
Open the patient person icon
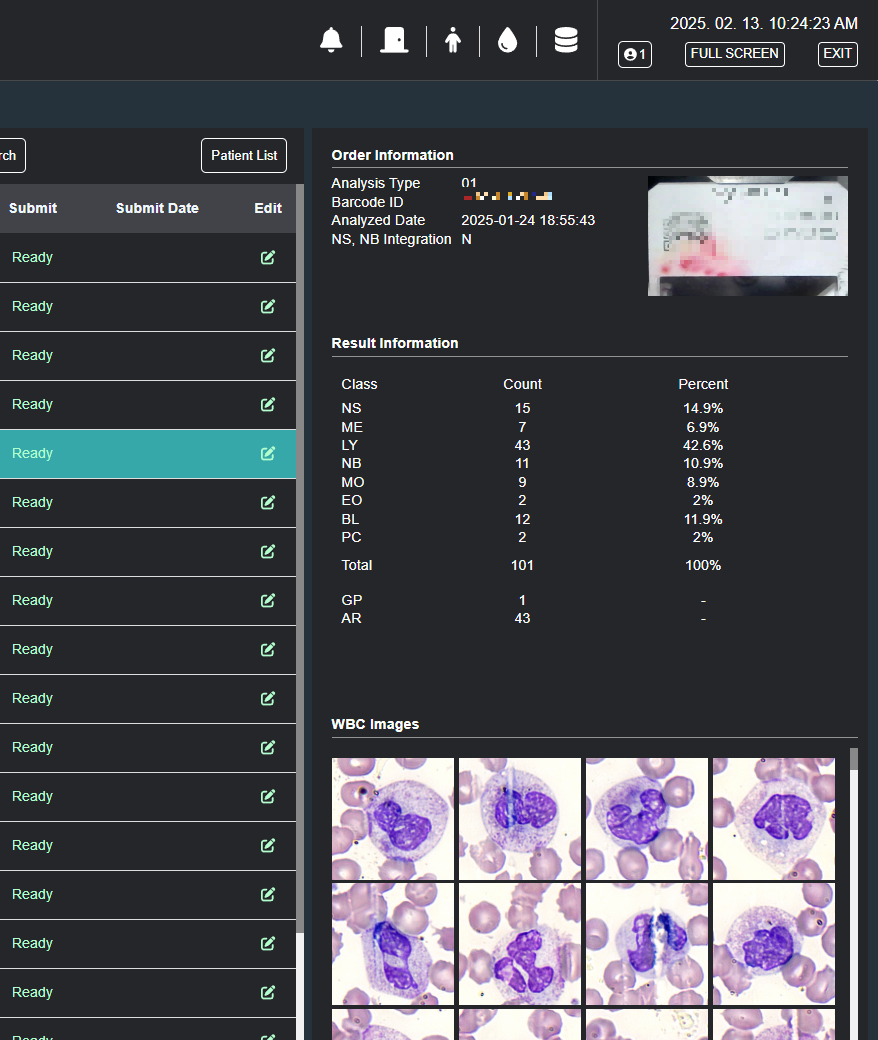453,40
